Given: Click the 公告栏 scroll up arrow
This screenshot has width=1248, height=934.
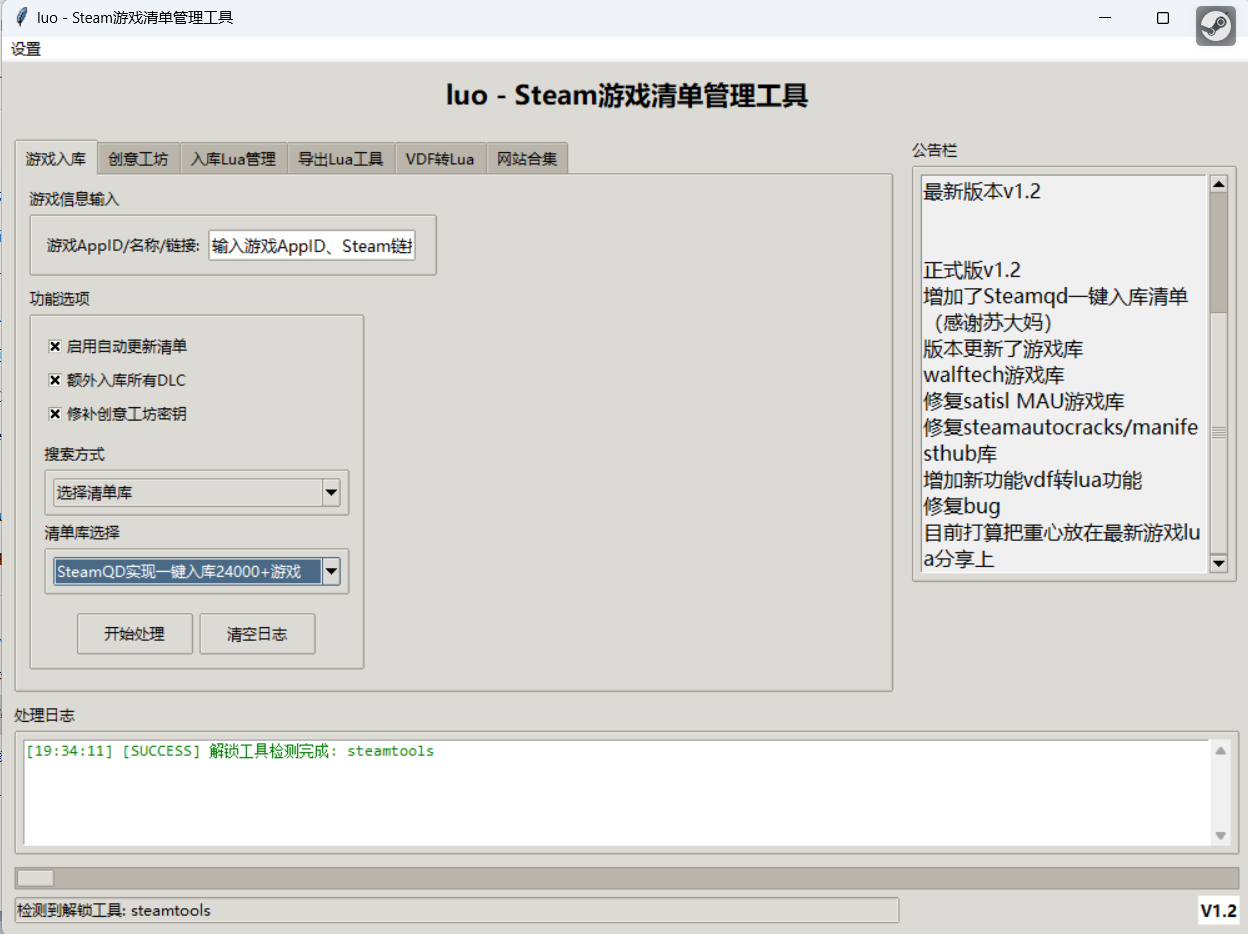Looking at the screenshot, I should click(x=1218, y=184).
